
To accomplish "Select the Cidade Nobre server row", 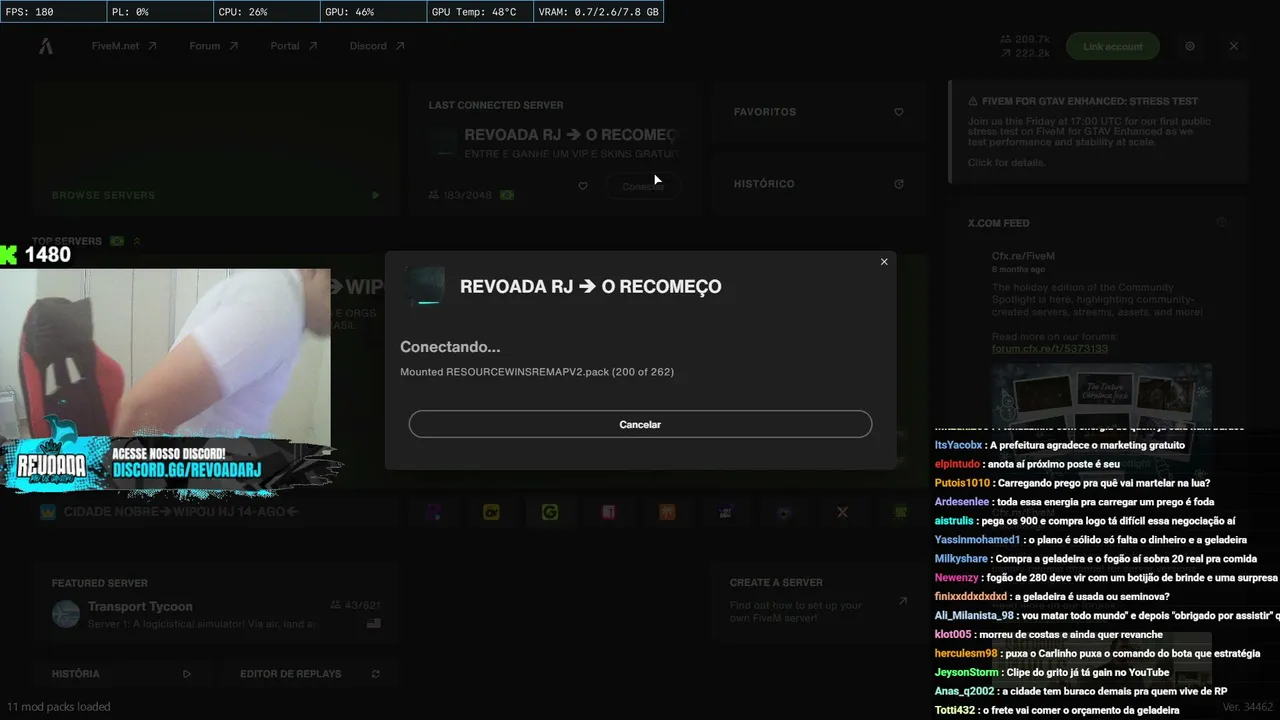I will pos(216,512).
